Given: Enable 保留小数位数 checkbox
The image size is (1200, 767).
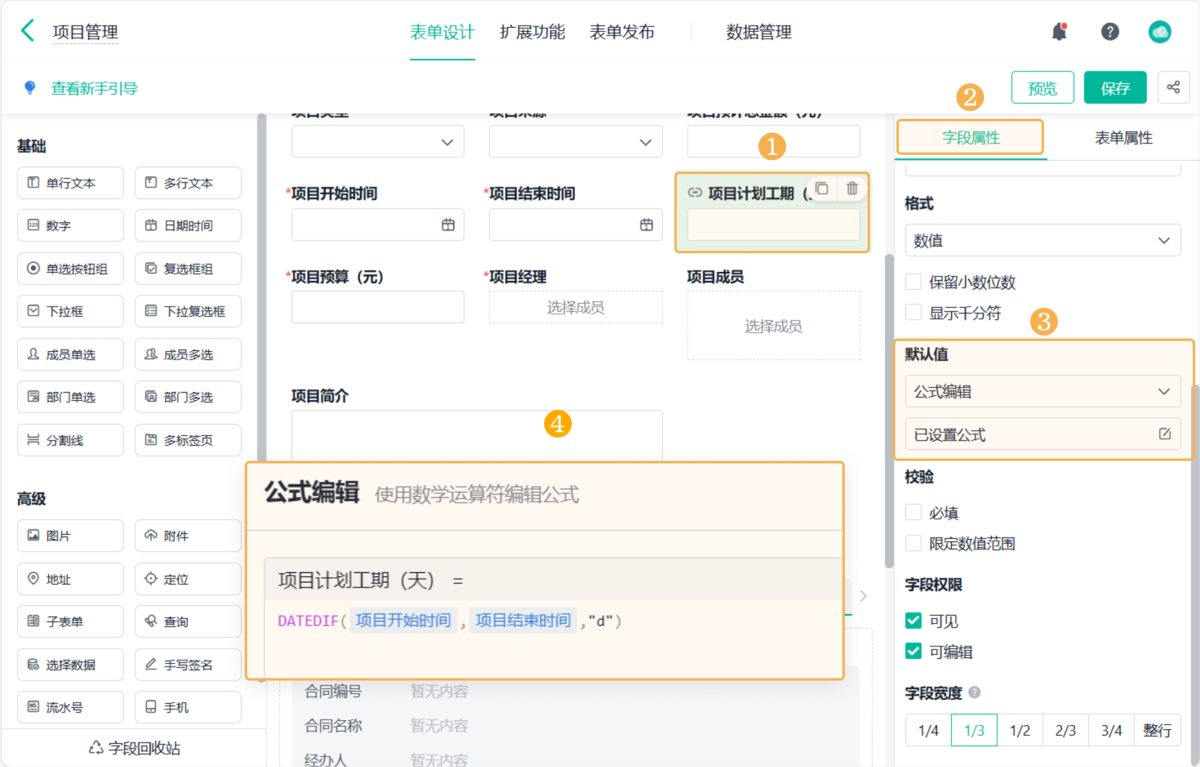Looking at the screenshot, I should 913,282.
